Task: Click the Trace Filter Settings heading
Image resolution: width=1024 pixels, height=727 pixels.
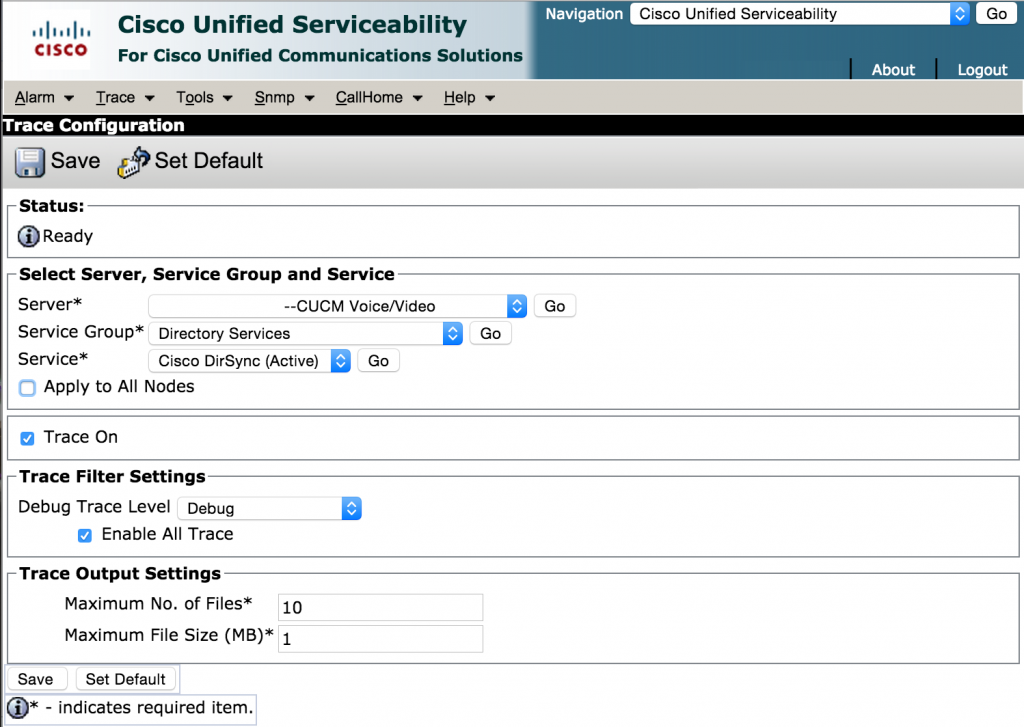Action: 112,477
